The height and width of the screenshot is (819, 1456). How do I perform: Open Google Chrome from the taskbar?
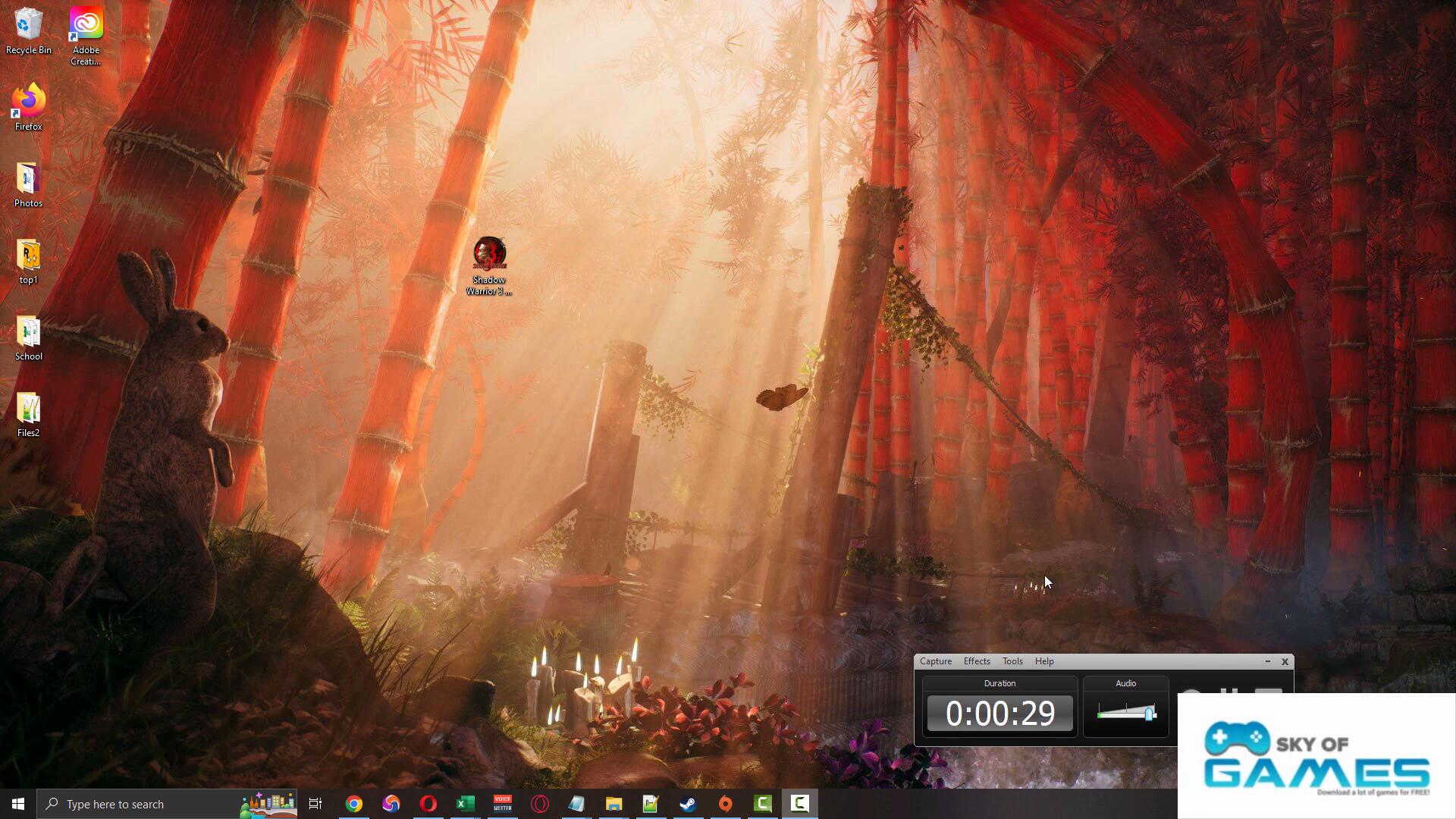pyautogui.click(x=354, y=804)
